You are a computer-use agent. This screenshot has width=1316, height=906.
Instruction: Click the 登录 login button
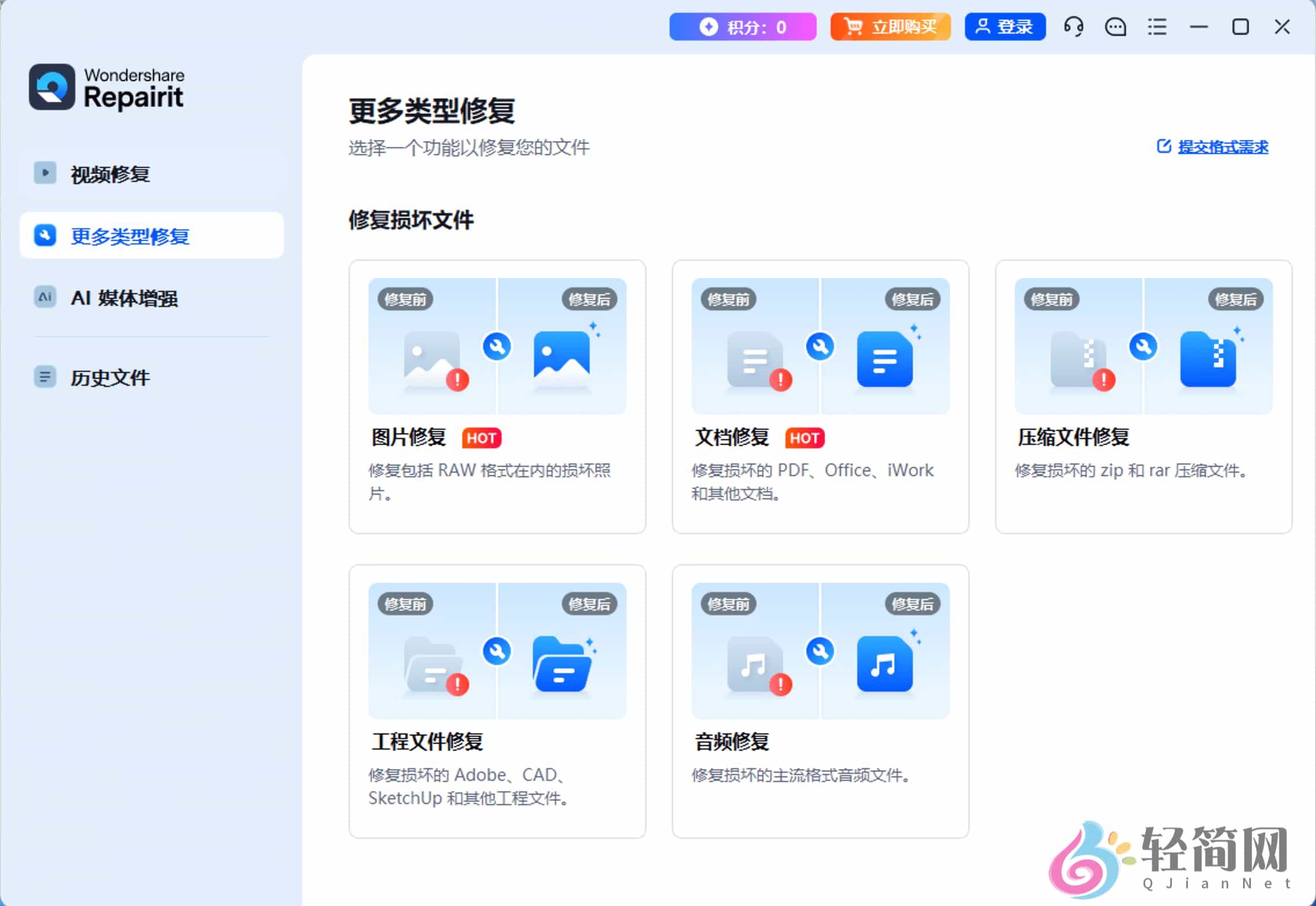1005,27
